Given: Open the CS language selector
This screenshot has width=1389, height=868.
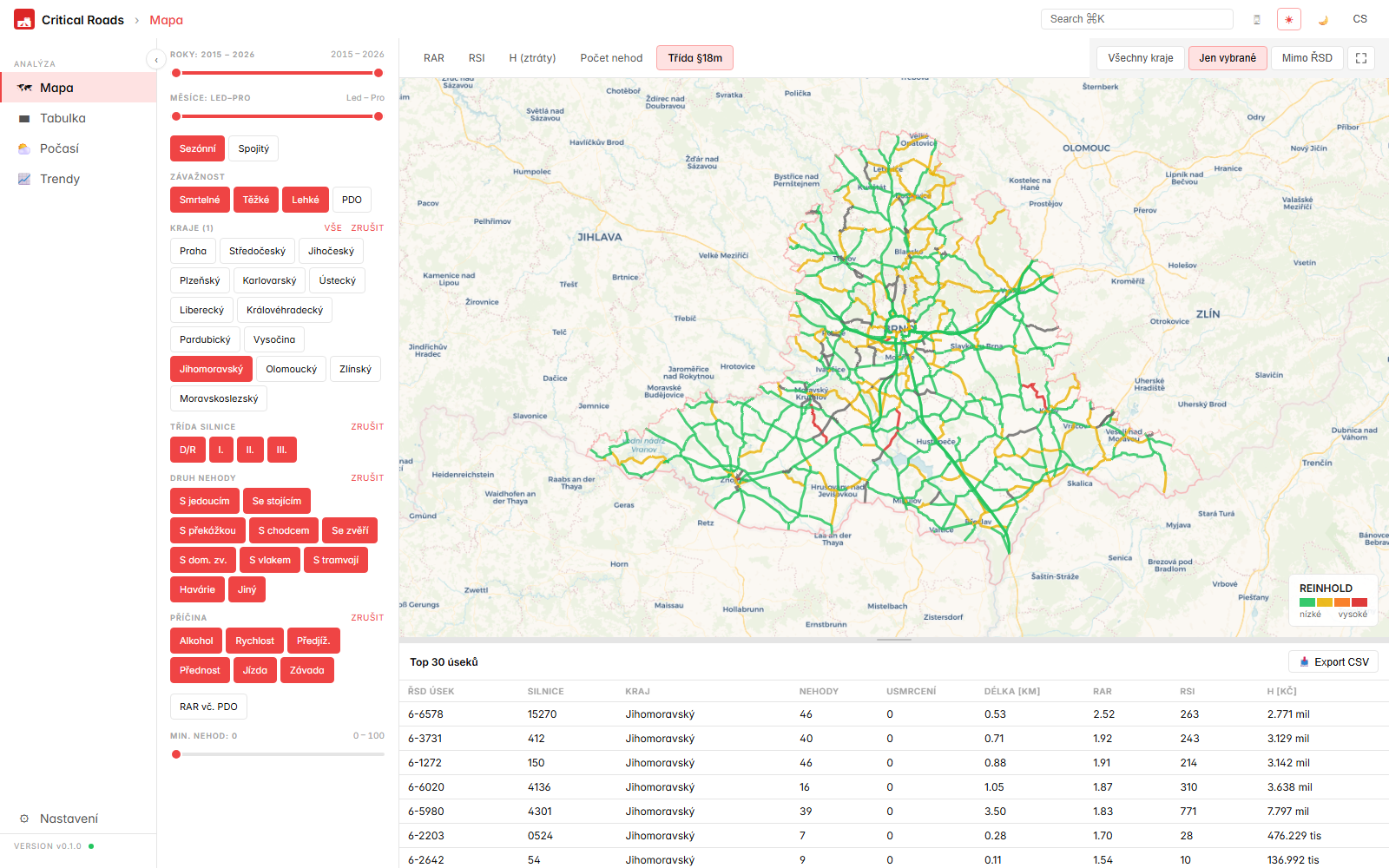Looking at the screenshot, I should [x=1359, y=19].
